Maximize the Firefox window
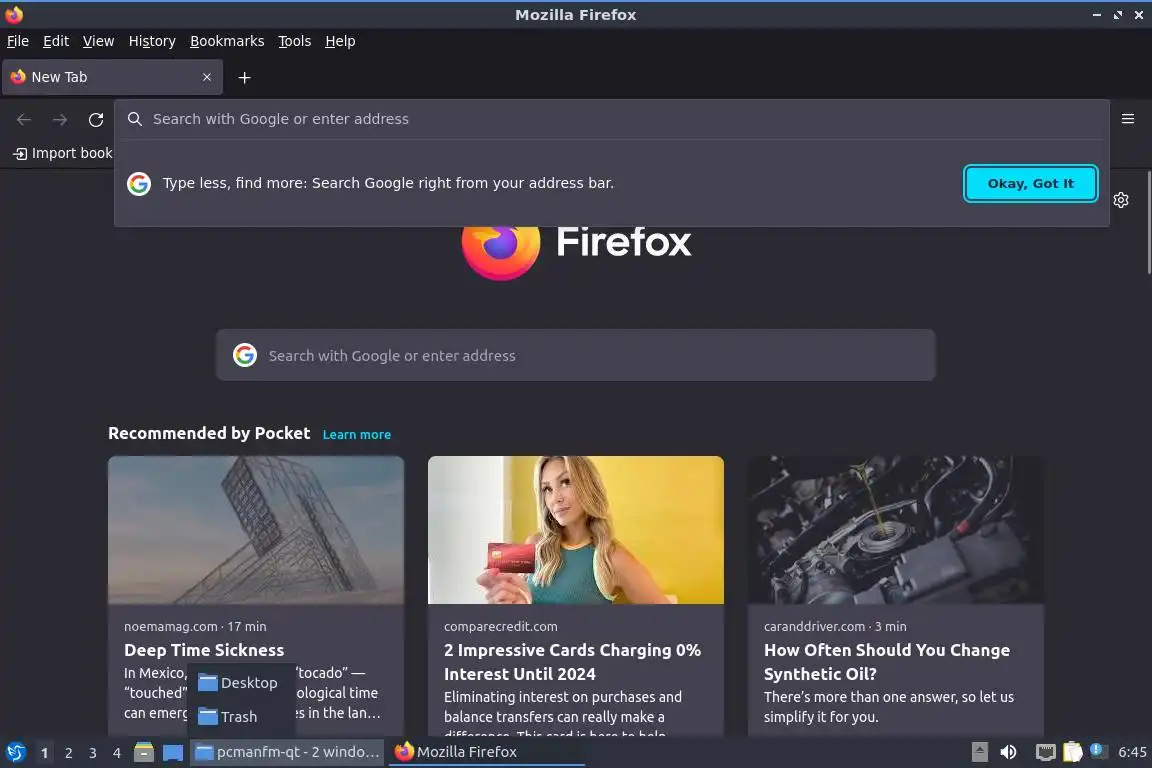Image resolution: width=1152 pixels, height=768 pixels. click(1117, 15)
